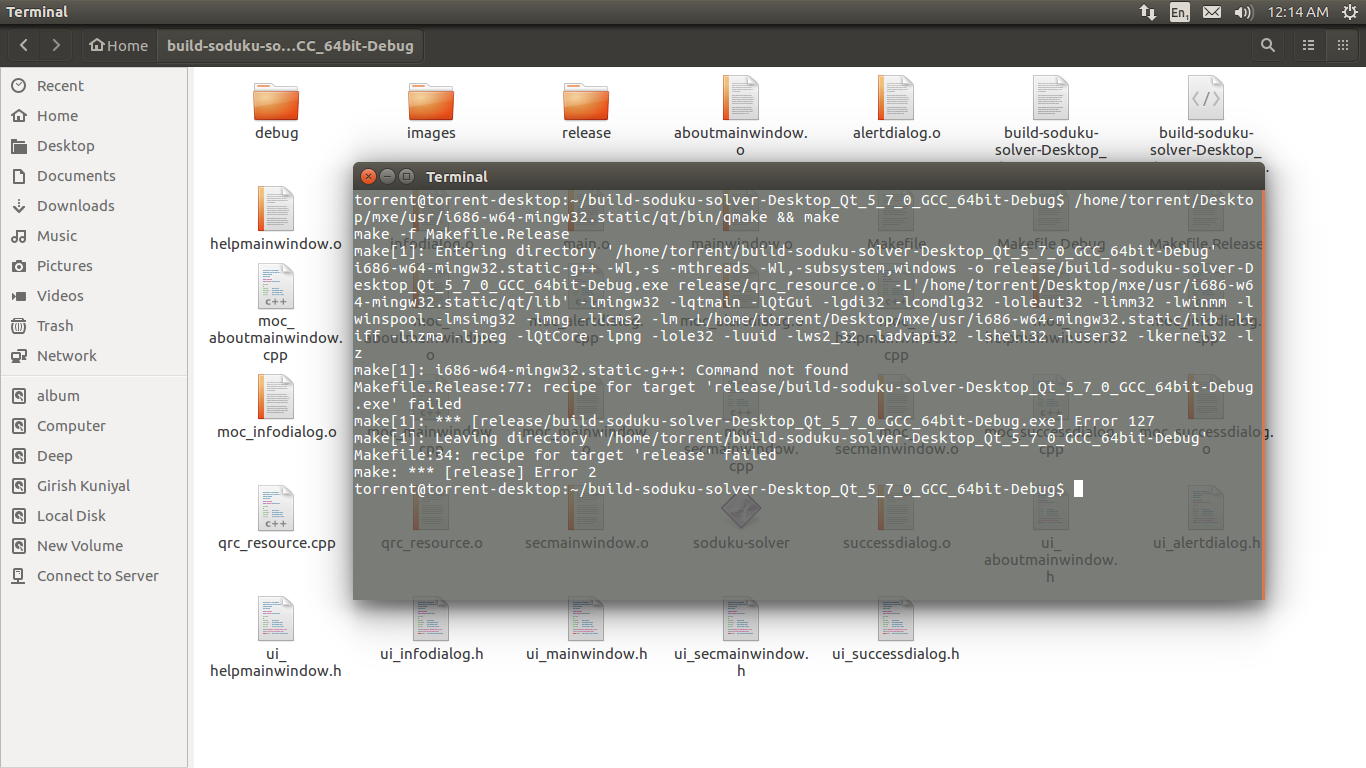Go to Home in the path bar

118,45
